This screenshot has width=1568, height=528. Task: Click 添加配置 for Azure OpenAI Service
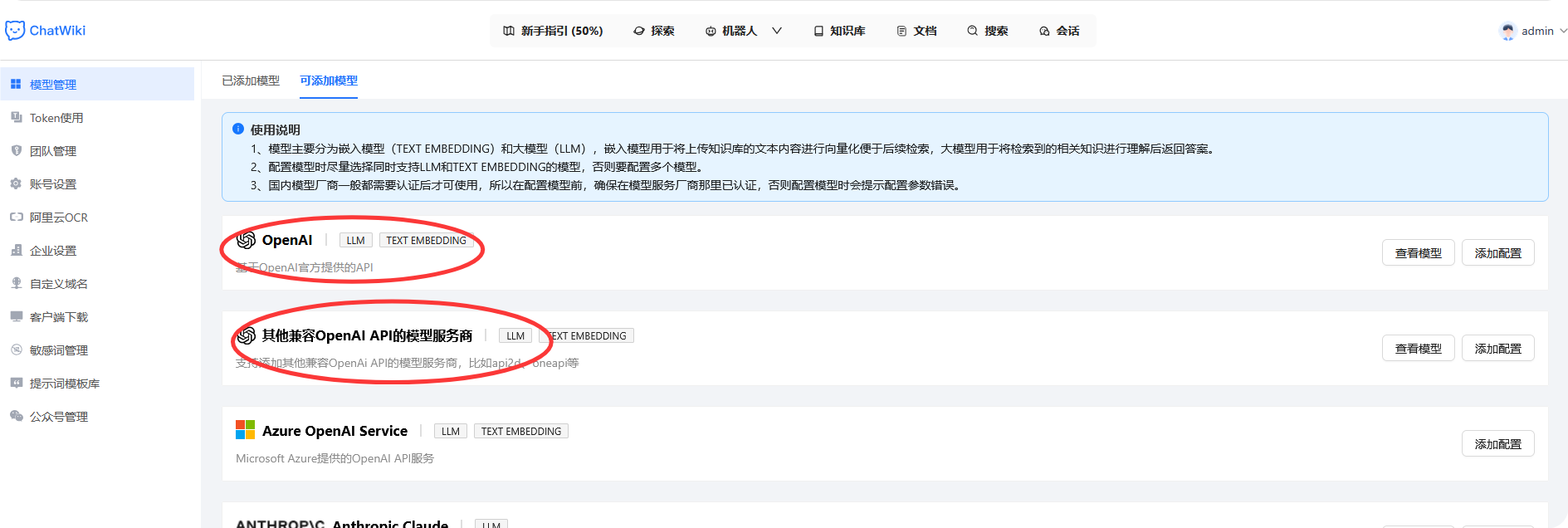1497,444
